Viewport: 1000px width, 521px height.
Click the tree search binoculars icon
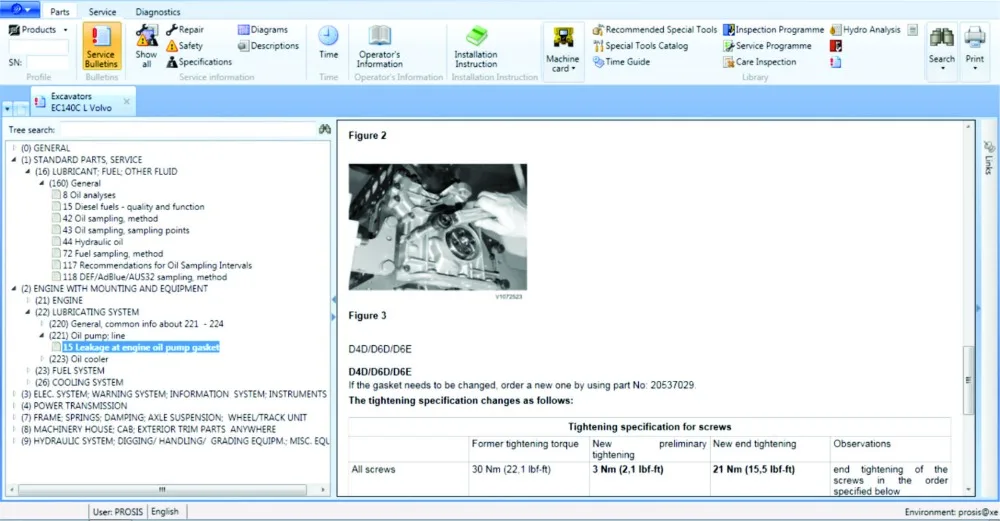[x=325, y=129]
